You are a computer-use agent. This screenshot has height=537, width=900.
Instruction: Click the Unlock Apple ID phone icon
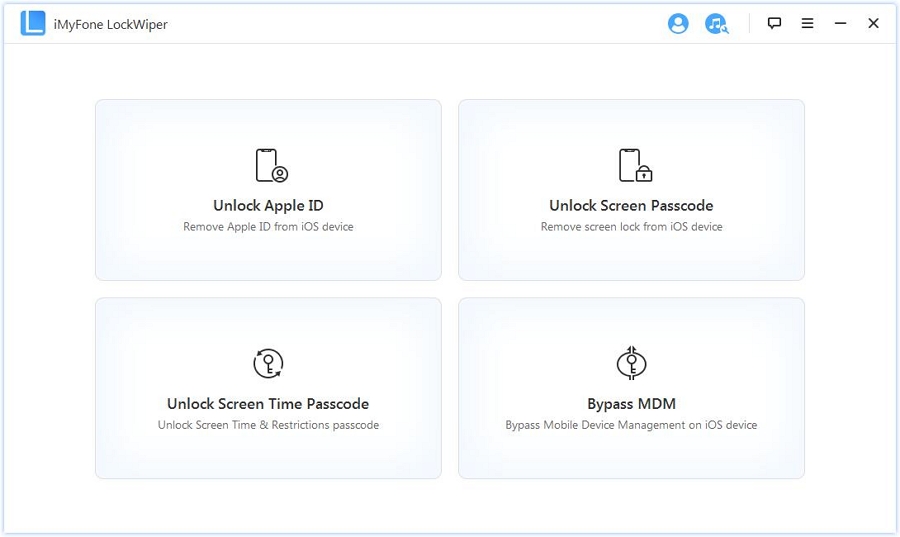point(271,165)
